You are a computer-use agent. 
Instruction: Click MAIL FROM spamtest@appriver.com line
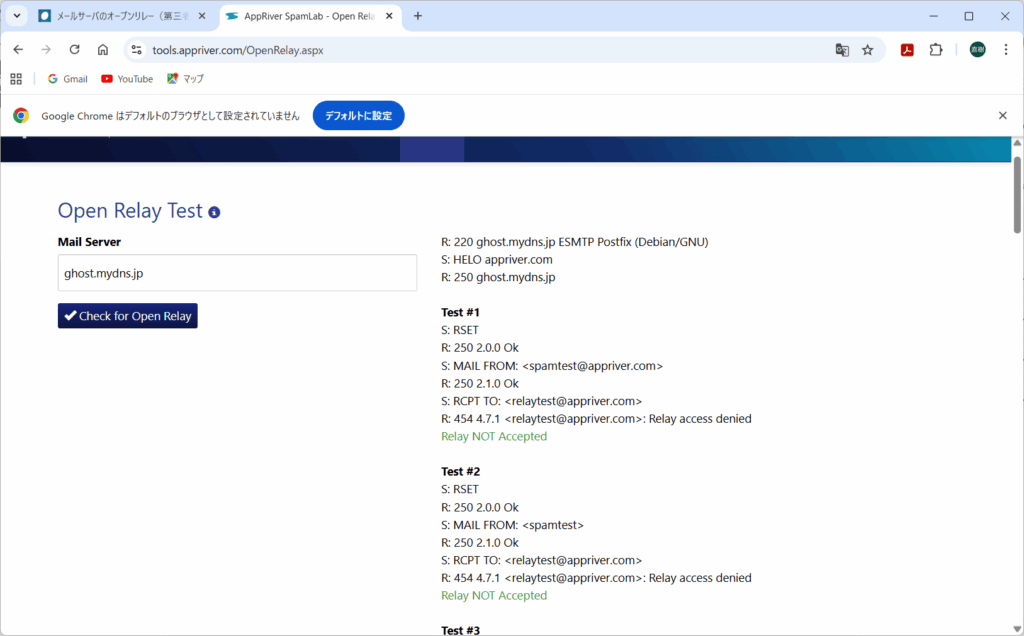(552, 366)
